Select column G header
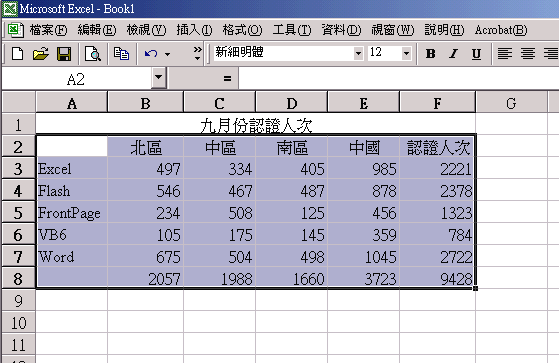This screenshot has height=363, width=559. click(511, 103)
